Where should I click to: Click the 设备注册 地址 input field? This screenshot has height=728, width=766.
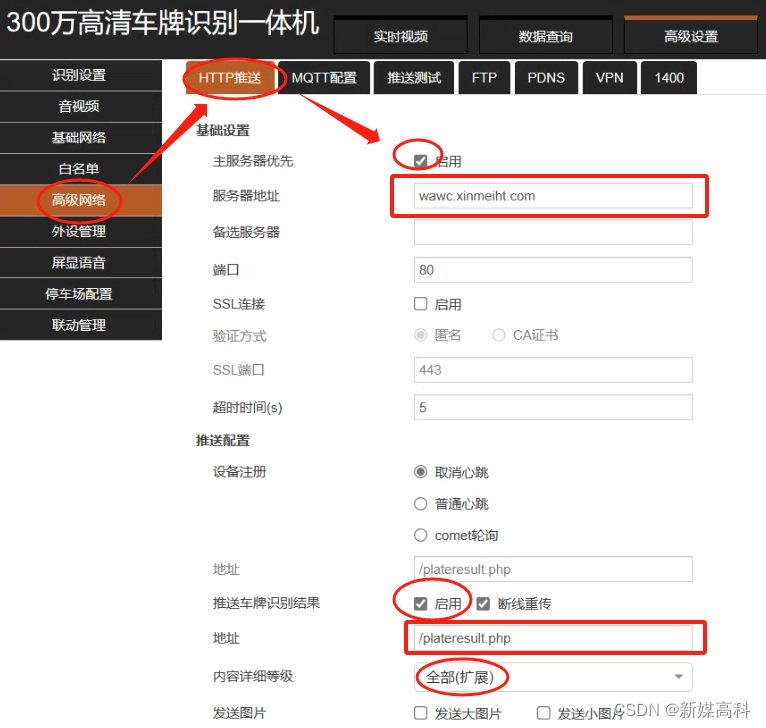point(553,569)
